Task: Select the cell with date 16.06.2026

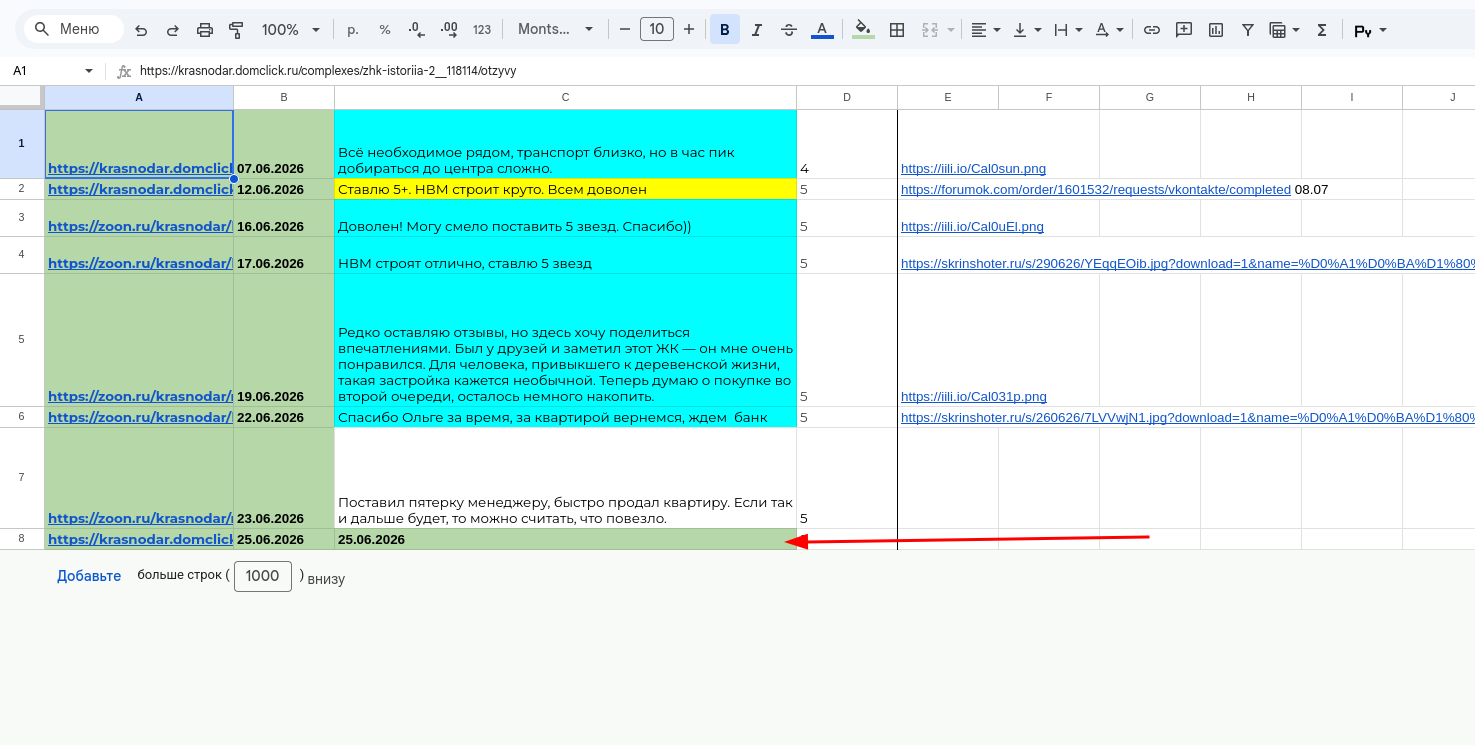Action: pos(284,218)
